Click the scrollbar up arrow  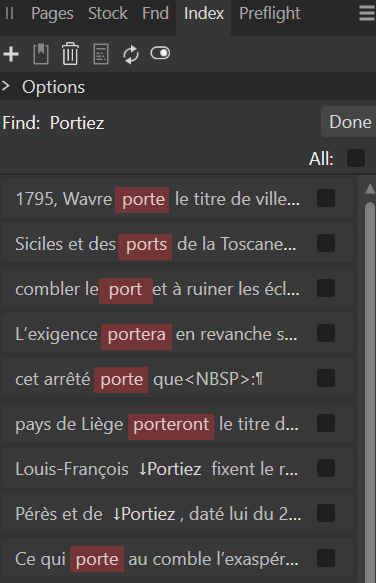point(370,189)
